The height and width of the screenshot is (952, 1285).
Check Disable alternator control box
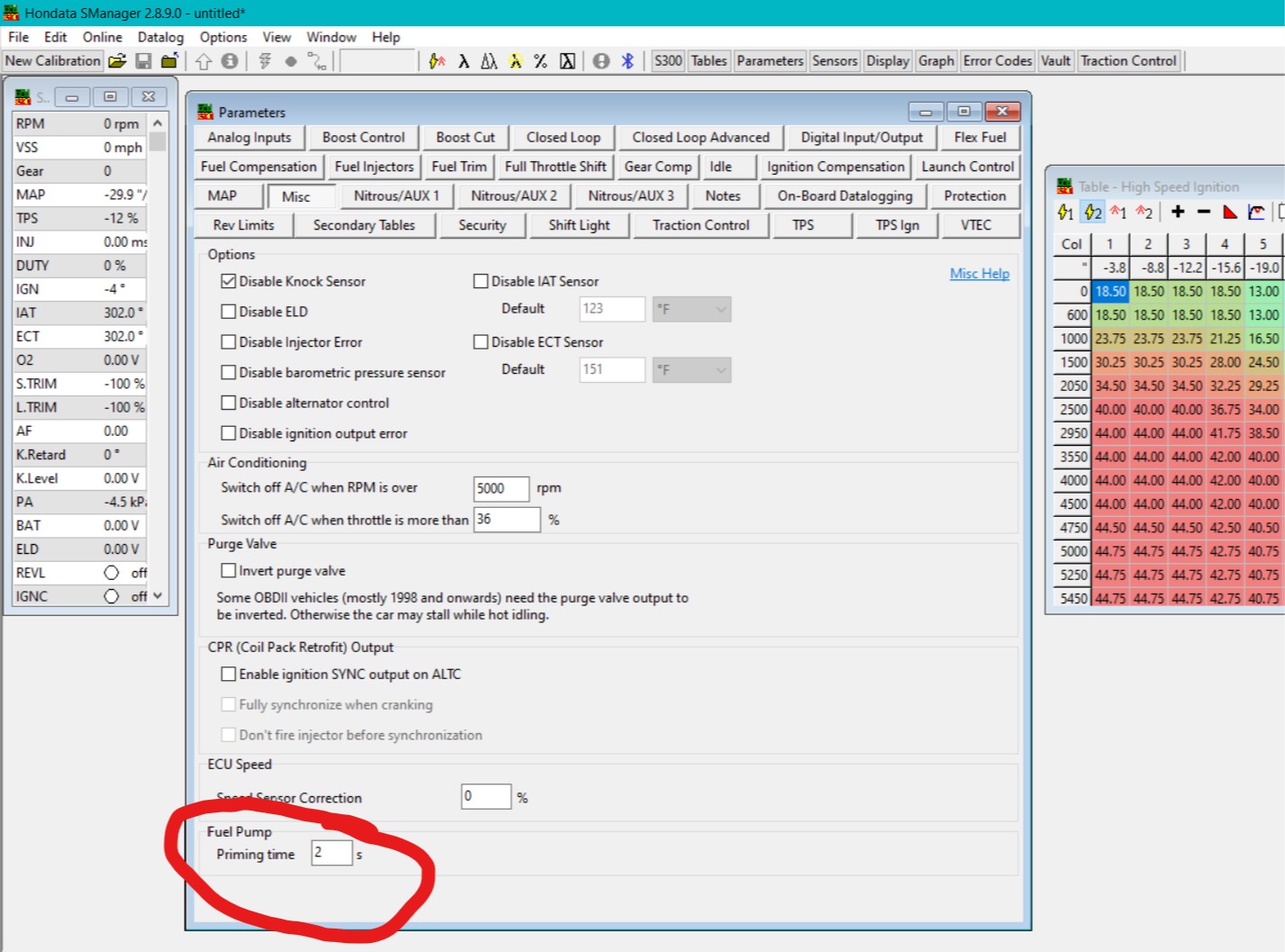click(229, 403)
